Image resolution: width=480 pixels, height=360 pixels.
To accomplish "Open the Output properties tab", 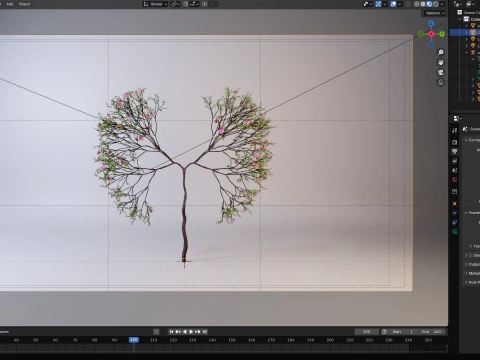I will (x=455, y=151).
